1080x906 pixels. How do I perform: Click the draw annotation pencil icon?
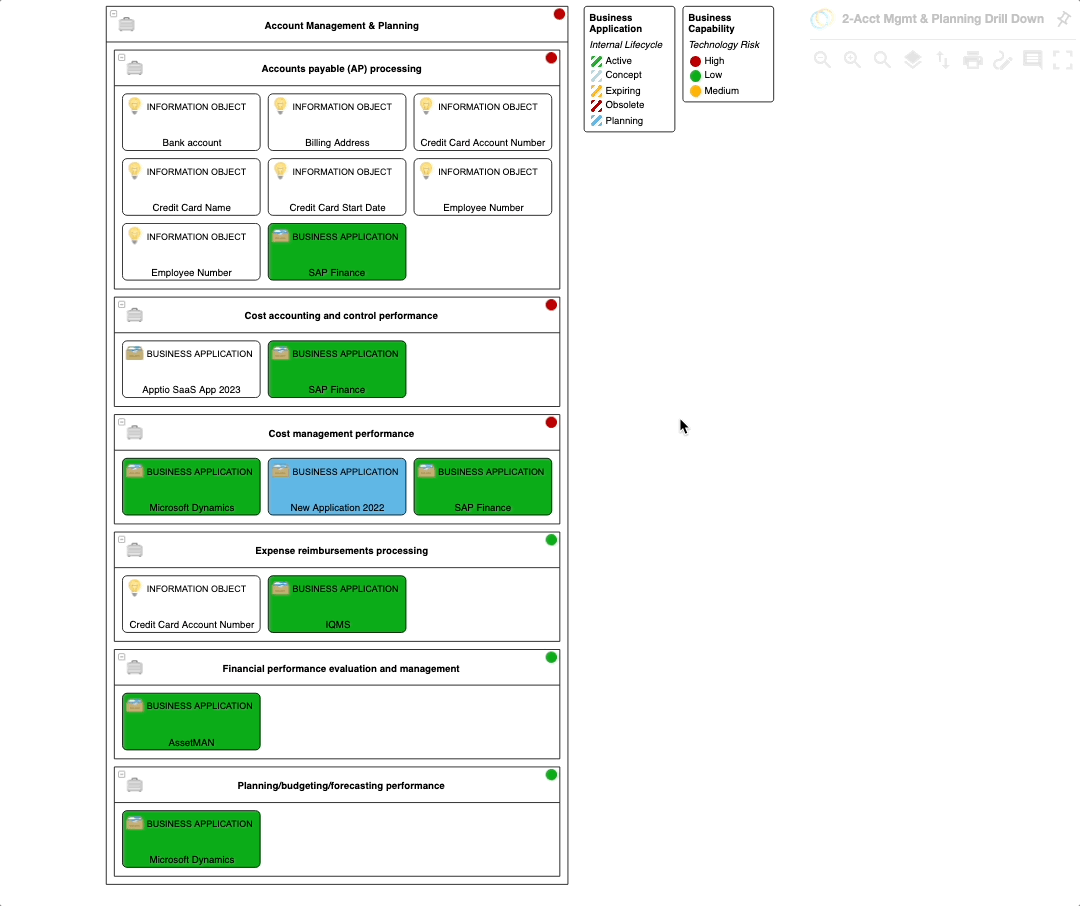[x=1003, y=60]
